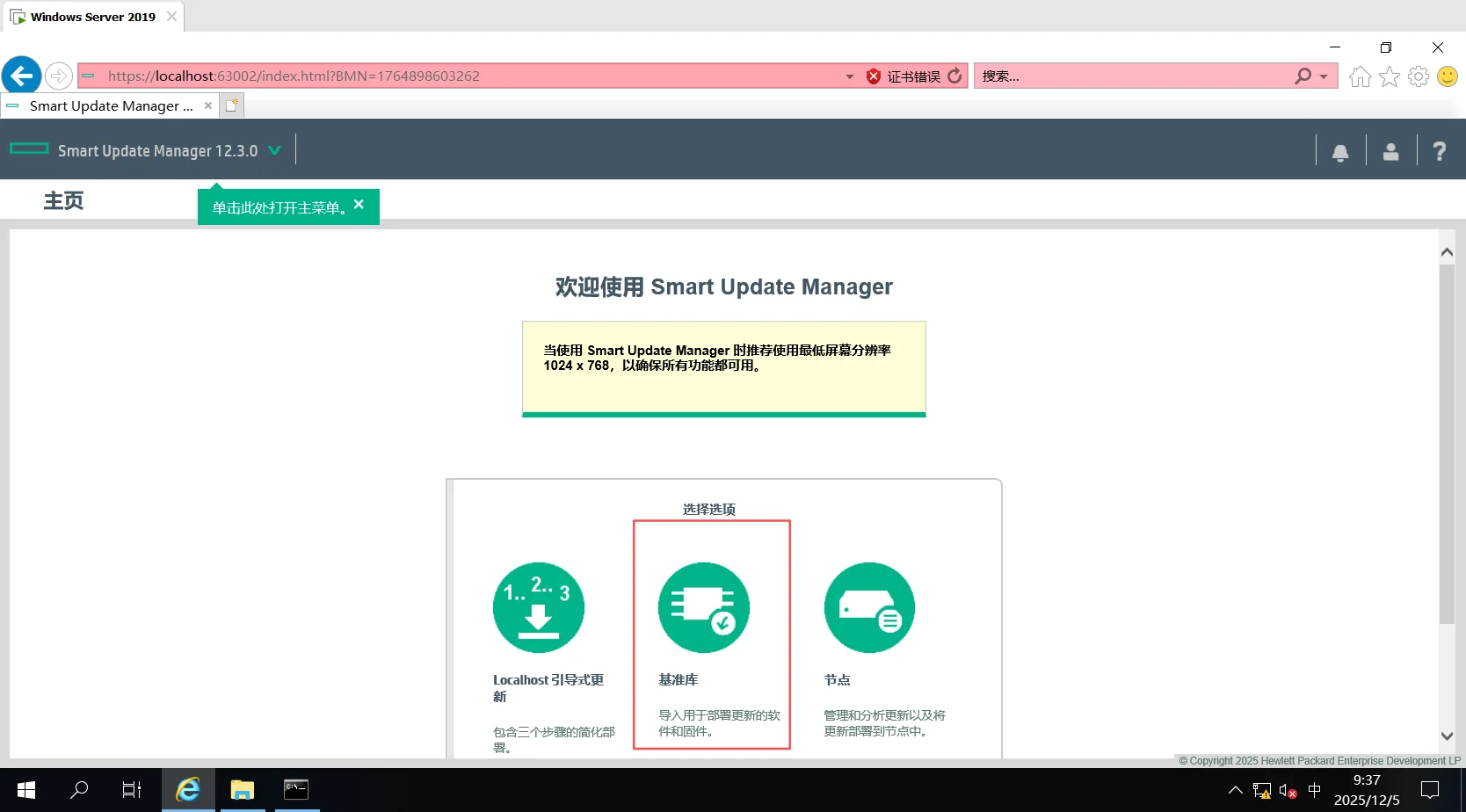1466x812 pixels.
Task: Click the HPE logo in the header
Action: (29, 149)
